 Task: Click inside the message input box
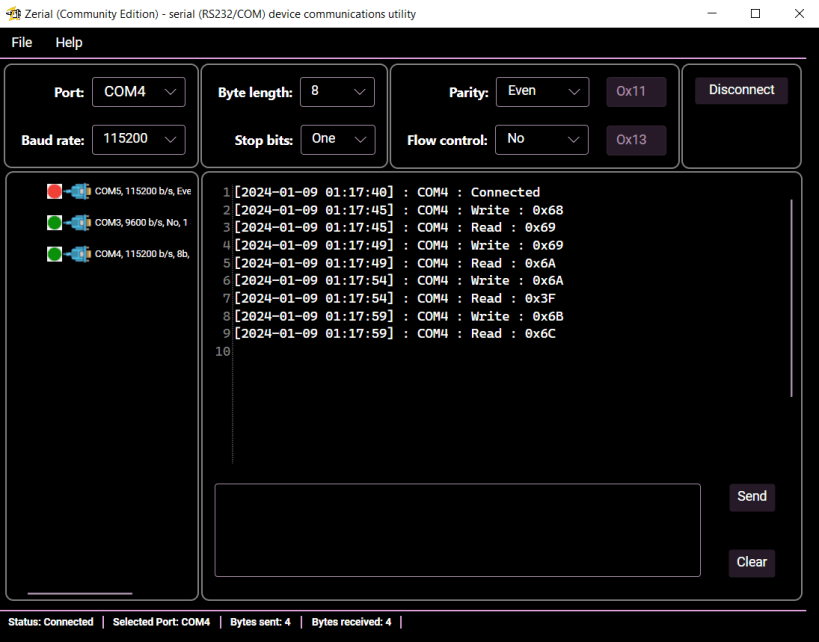click(458, 530)
